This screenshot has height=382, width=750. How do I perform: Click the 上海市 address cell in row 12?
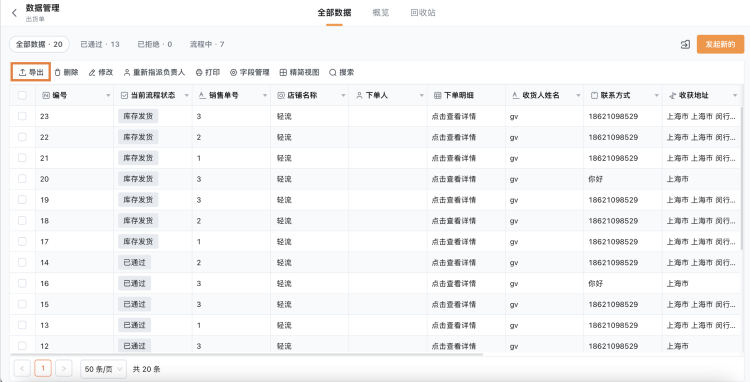click(678, 346)
